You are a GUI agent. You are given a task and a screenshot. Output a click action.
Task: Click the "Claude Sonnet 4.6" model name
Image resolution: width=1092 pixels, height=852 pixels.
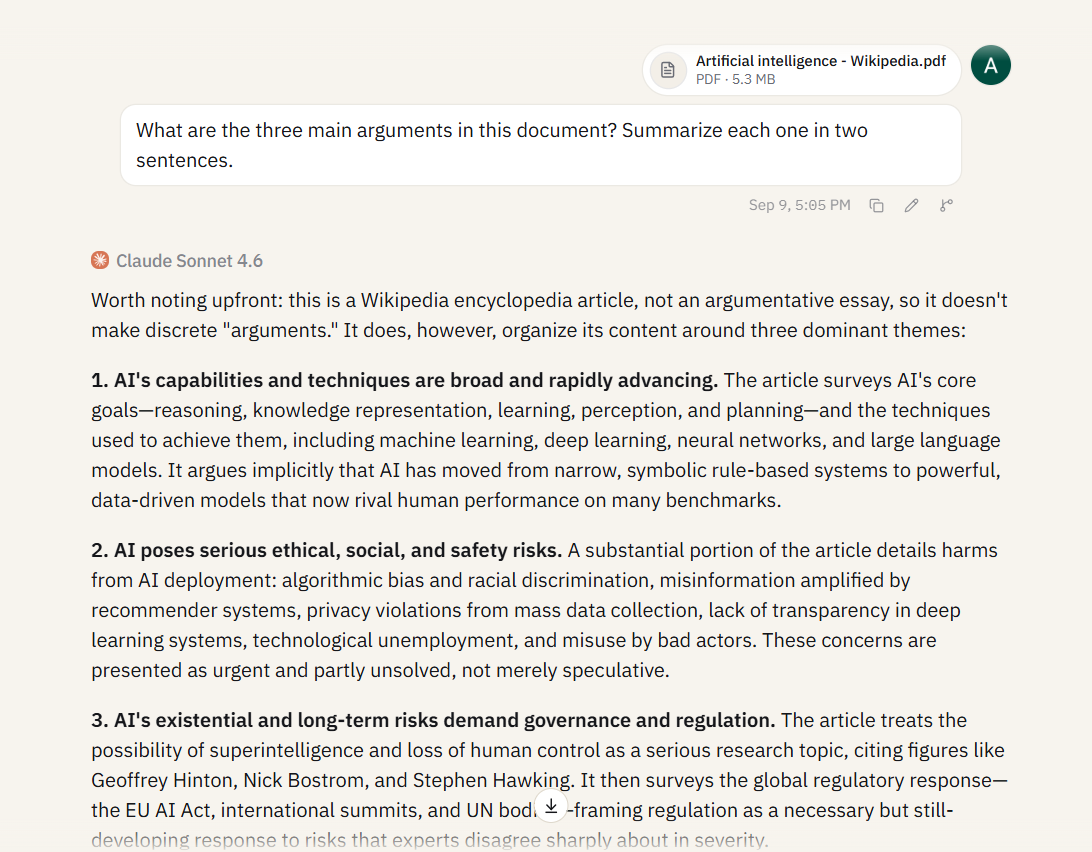189,261
